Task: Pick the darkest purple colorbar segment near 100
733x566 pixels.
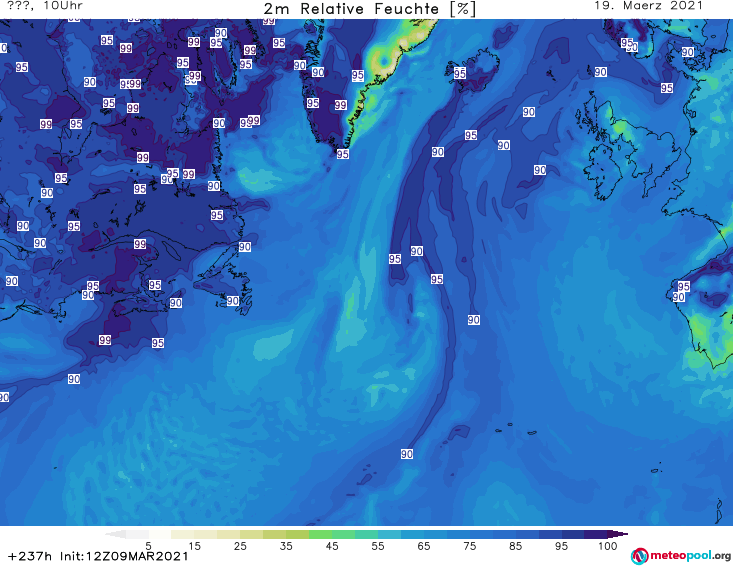Action: point(596,534)
